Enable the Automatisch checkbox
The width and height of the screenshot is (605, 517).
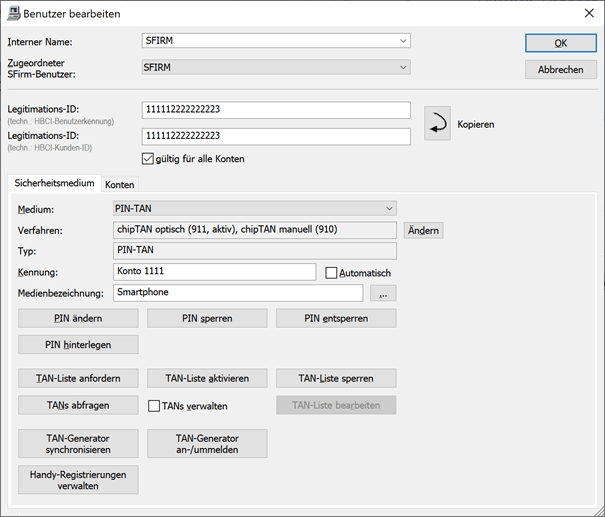pyautogui.click(x=331, y=273)
